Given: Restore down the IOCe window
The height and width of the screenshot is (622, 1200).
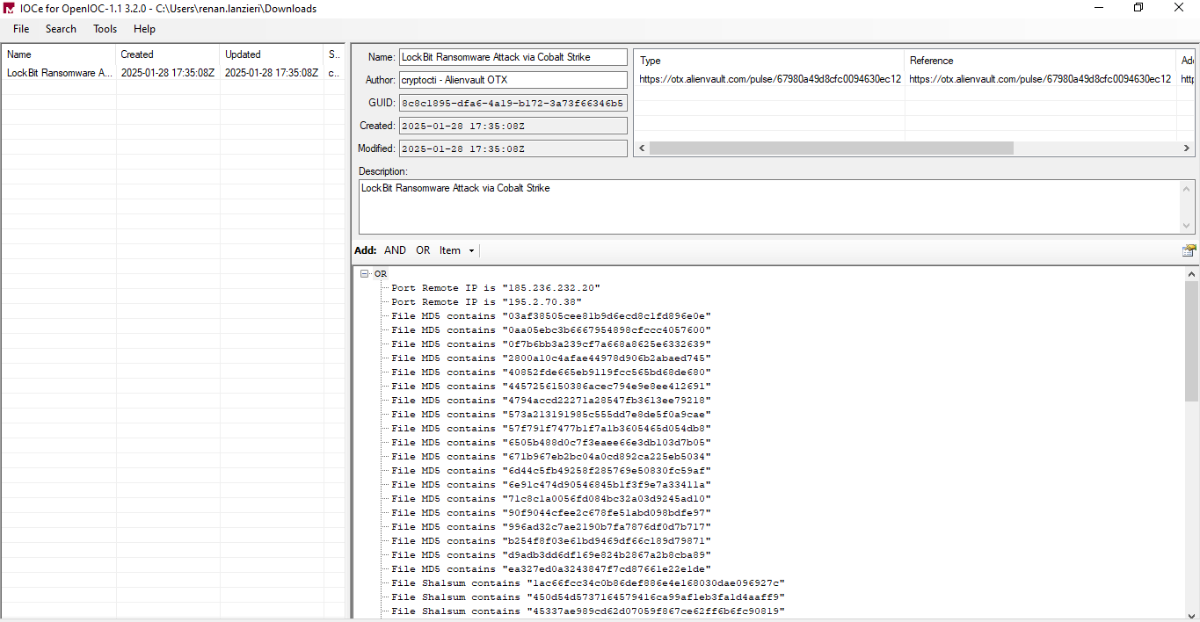Looking at the screenshot, I should coord(1138,8).
